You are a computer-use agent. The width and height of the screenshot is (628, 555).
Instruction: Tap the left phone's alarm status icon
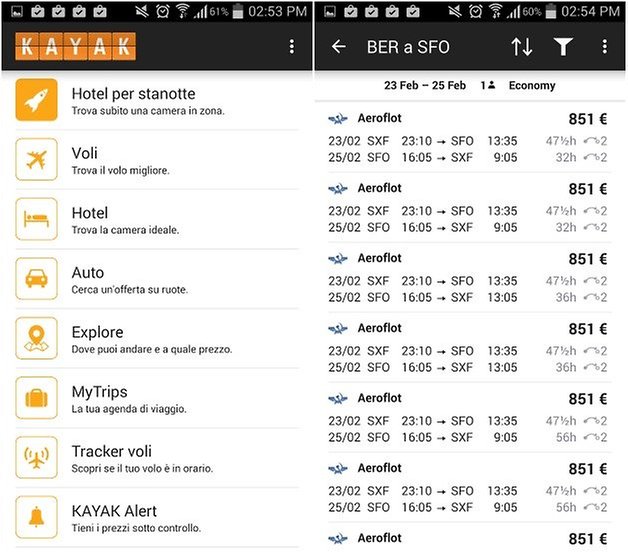coord(163,11)
